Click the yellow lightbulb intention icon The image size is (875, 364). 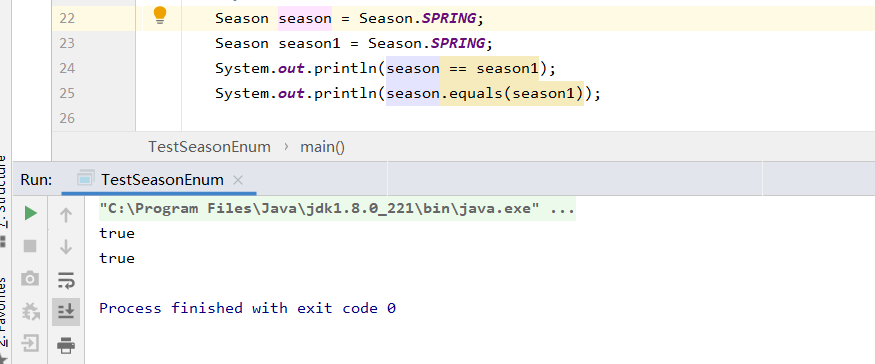point(160,16)
